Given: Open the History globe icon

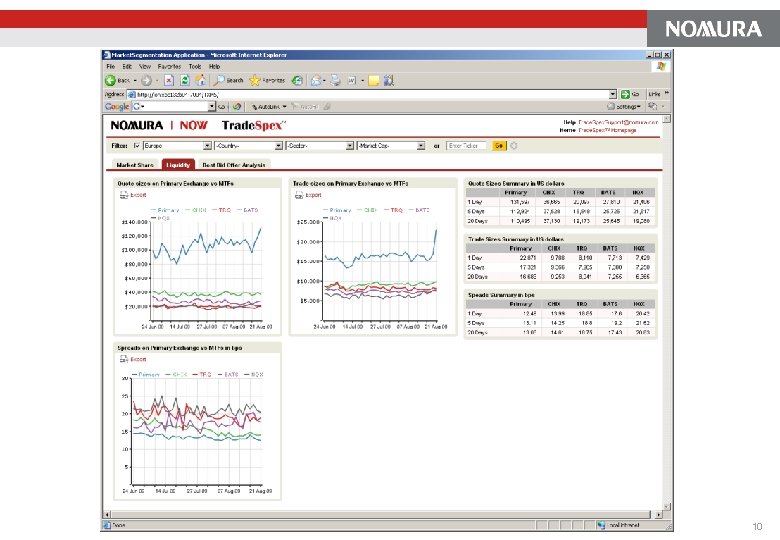Looking at the screenshot, I should tap(297, 80).
